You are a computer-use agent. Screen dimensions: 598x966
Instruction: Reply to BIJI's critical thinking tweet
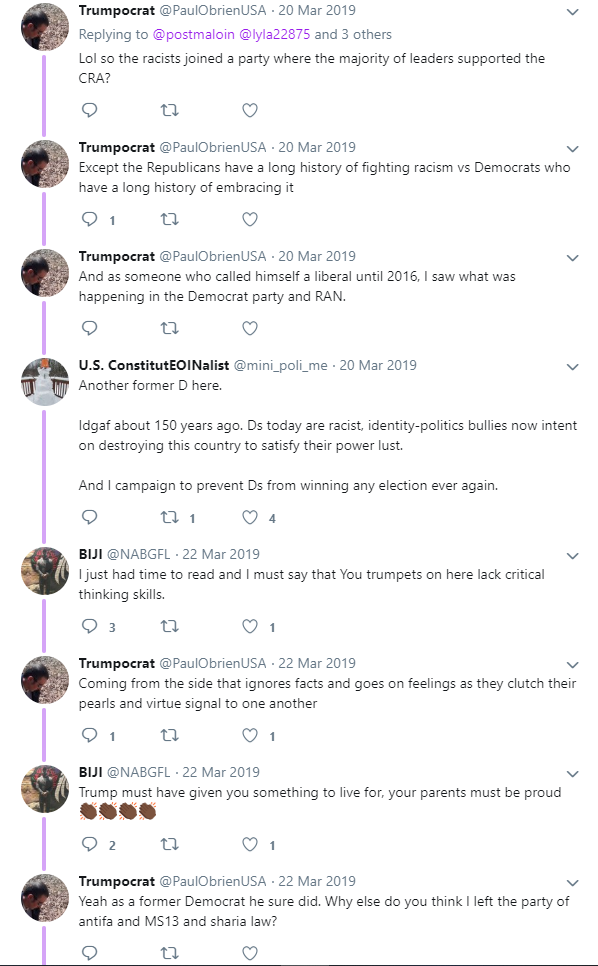90,627
